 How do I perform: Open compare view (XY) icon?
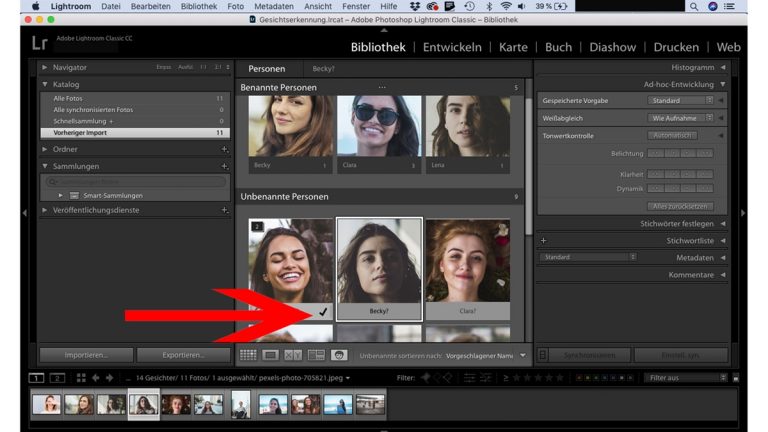coord(293,355)
